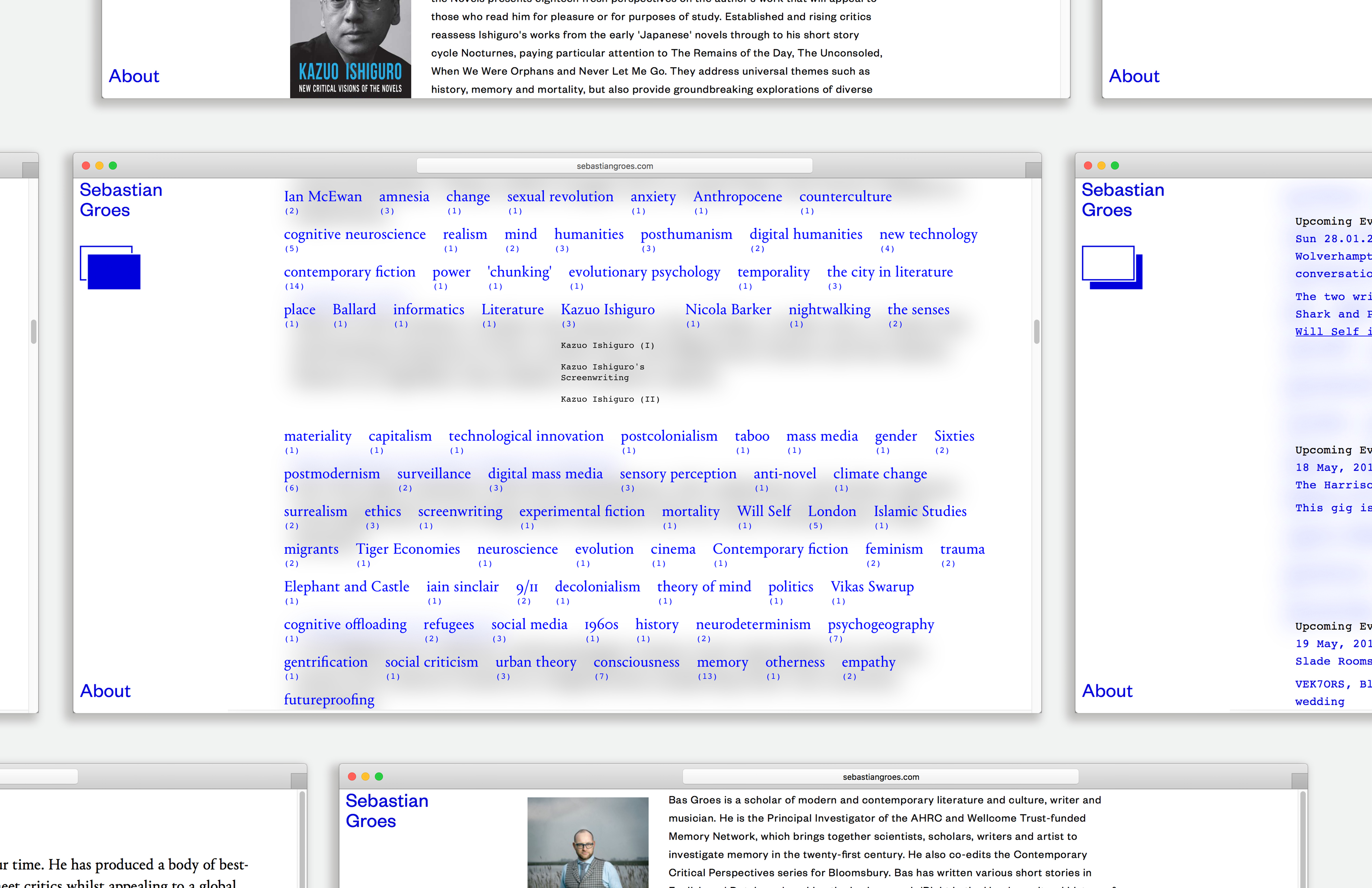Click the green fullscreen dot of center window
This screenshot has height=888, width=1372.
click(x=113, y=165)
